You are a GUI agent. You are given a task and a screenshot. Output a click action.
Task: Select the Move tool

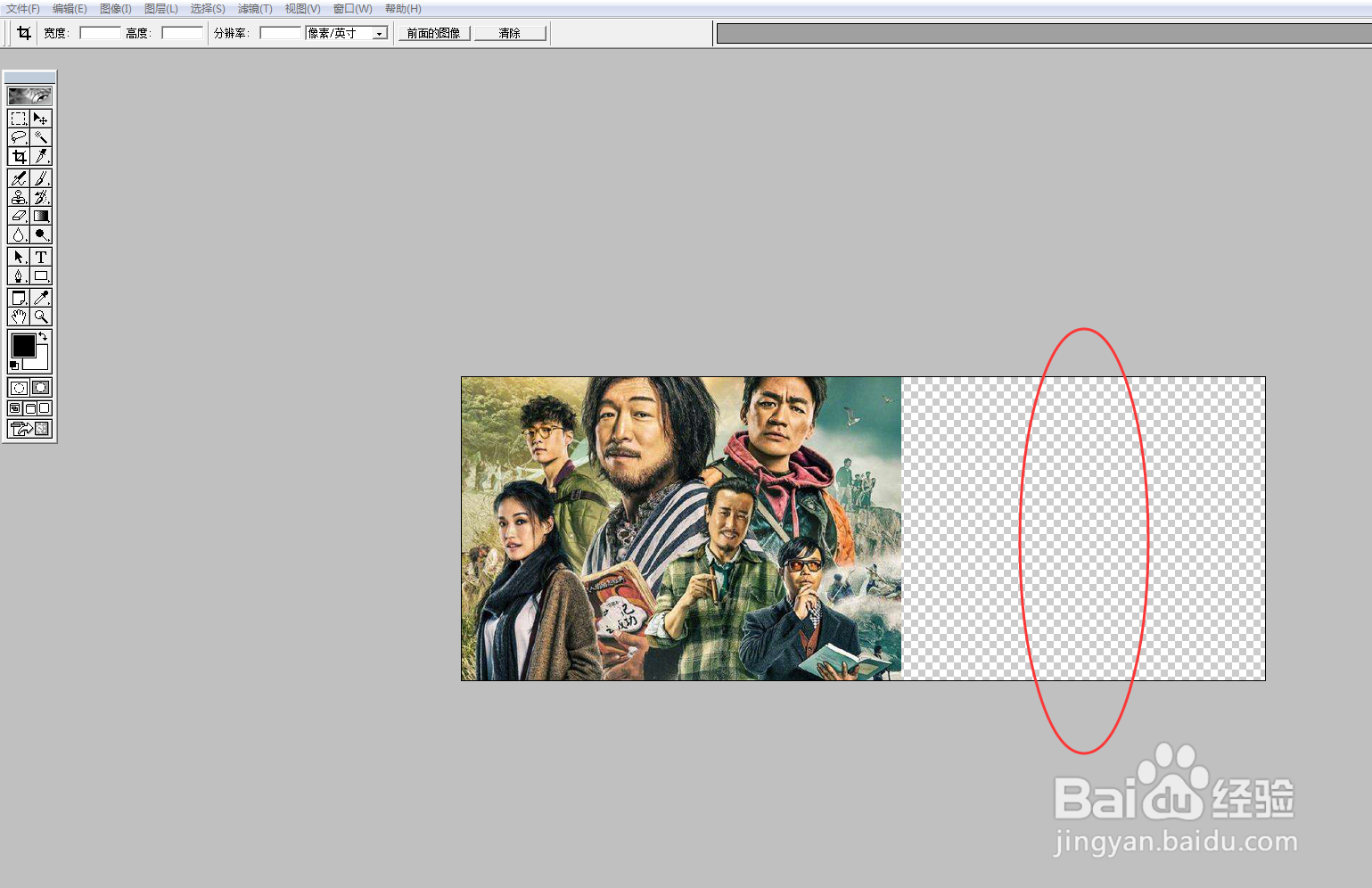pos(41,119)
